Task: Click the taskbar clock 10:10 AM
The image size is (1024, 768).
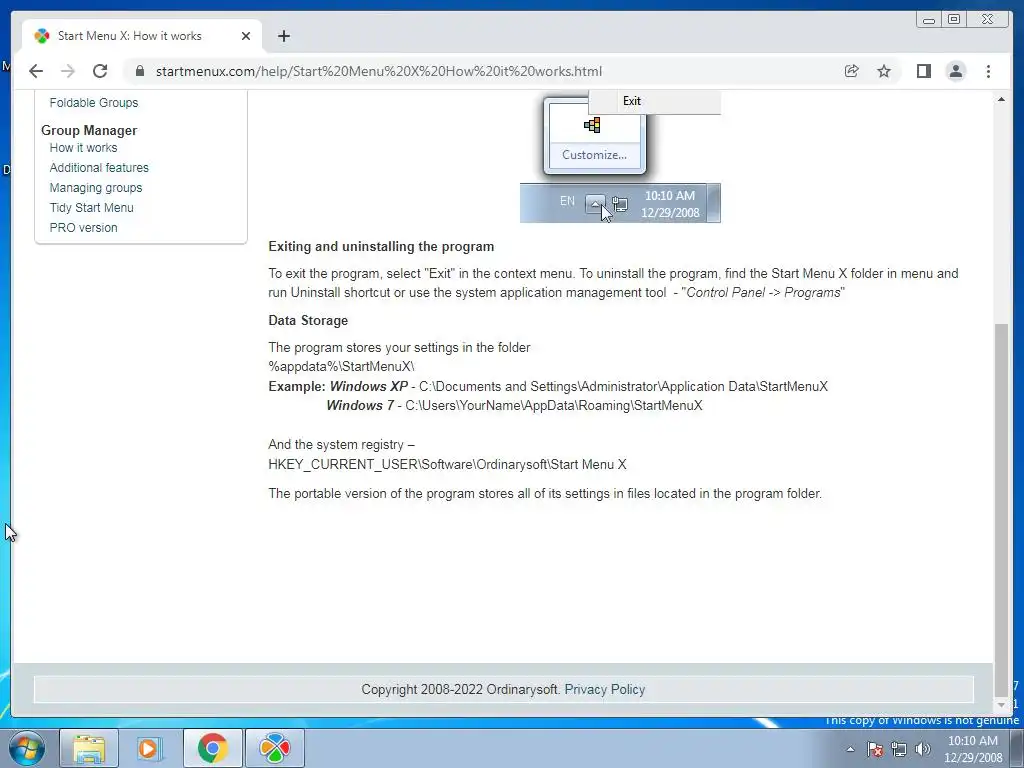Action: pyautogui.click(x=972, y=749)
